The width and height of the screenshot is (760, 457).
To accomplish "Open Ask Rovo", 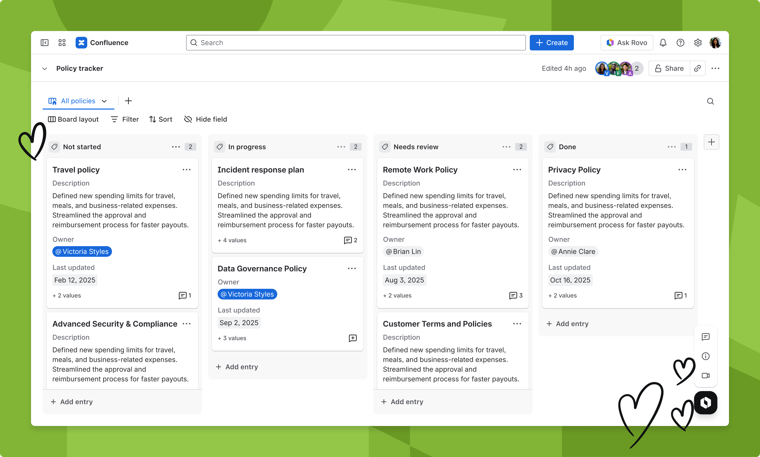I will point(627,43).
